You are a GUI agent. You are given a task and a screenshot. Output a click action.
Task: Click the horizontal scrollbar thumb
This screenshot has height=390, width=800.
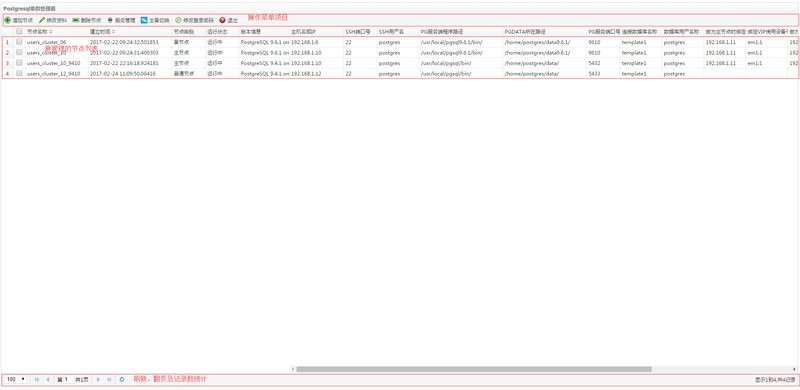tap(473, 369)
